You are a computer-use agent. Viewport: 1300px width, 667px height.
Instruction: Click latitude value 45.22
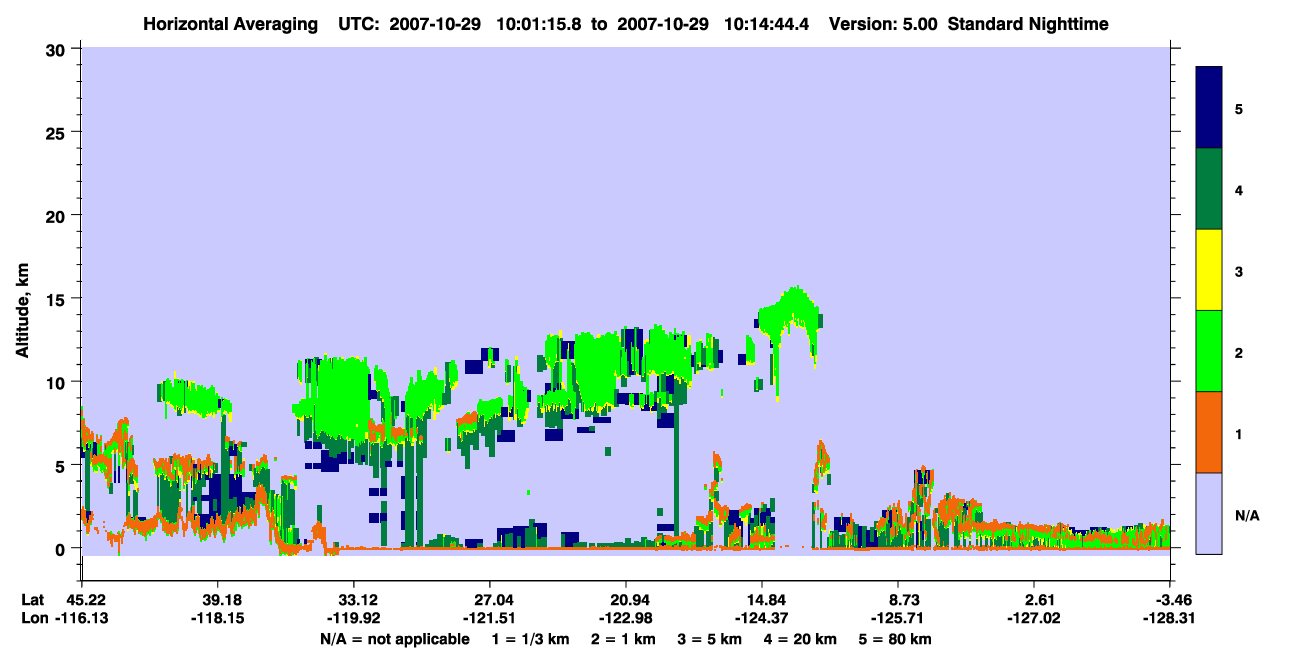[86, 600]
